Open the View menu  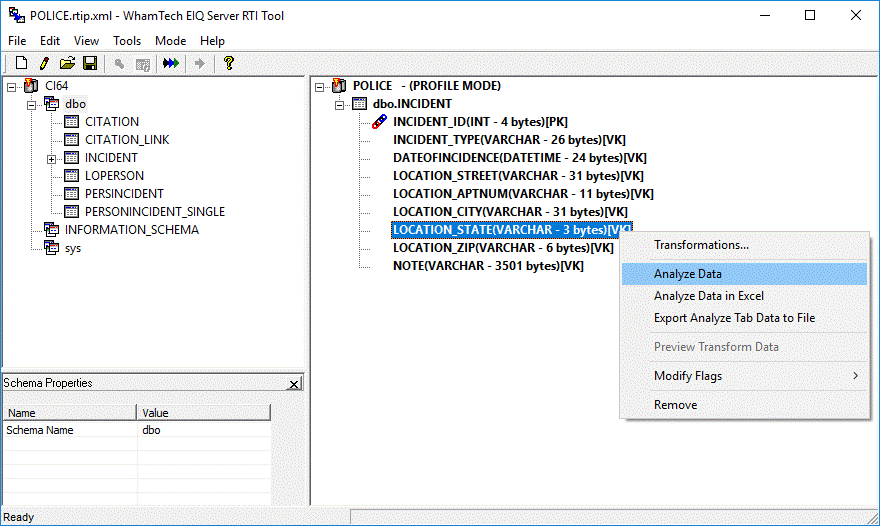86,41
